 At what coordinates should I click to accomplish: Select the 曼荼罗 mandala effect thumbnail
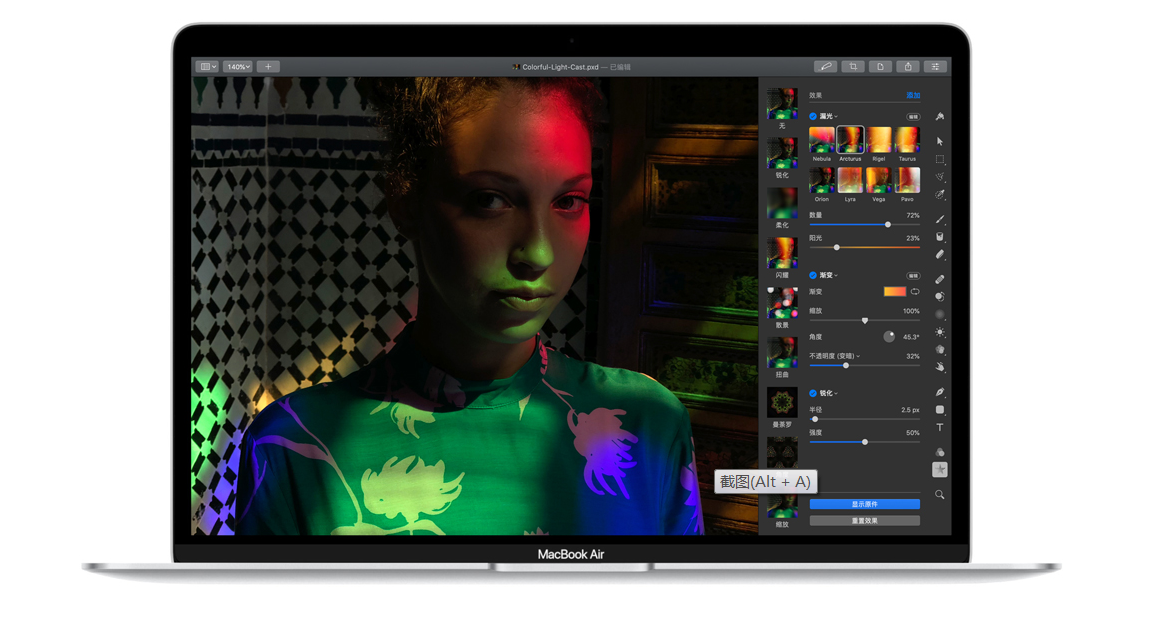point(782,403)
